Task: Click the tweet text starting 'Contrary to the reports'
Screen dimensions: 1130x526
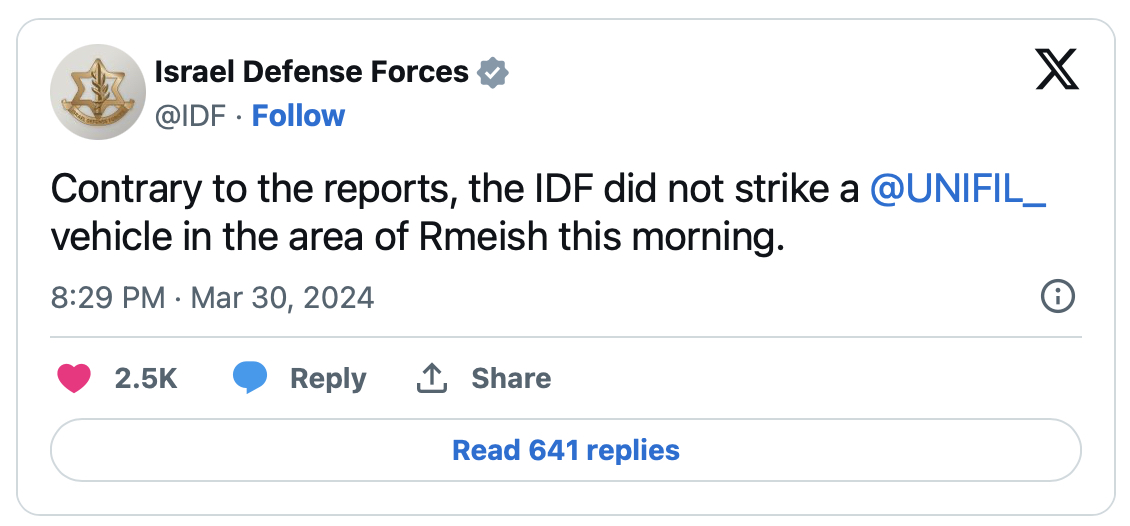Action: (300, 190)
